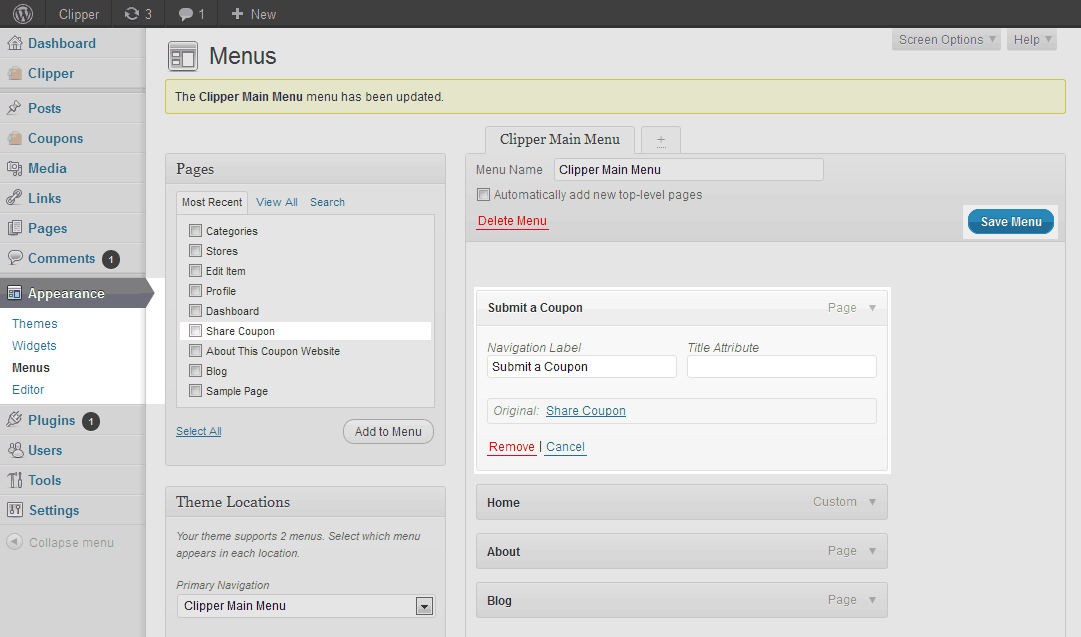
Task: Click the comments bubble icon in admin bar
Action: [186, 14]
